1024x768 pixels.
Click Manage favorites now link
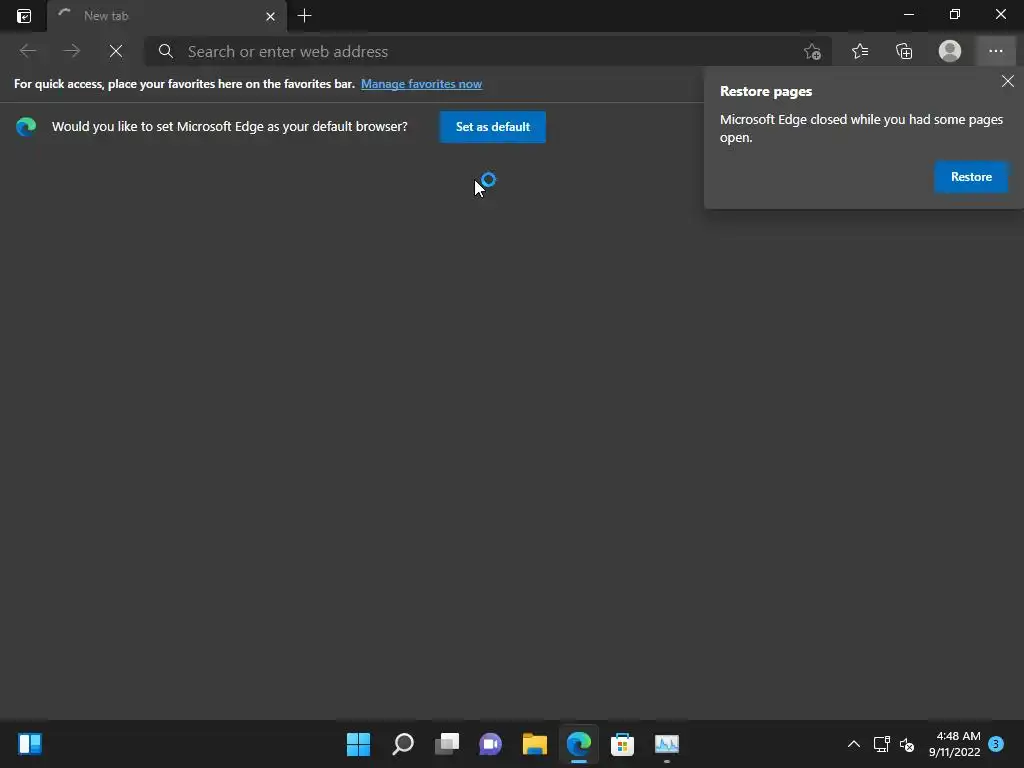(x=421, y=84)
